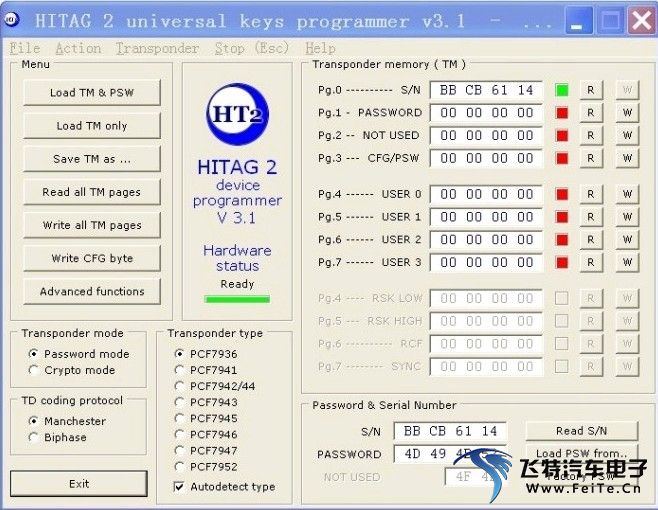Viewport: 658px width, 510px height.
Task: Click red status indicator for Pg.1 PASSWORD
Action: (x=562, y=112)
